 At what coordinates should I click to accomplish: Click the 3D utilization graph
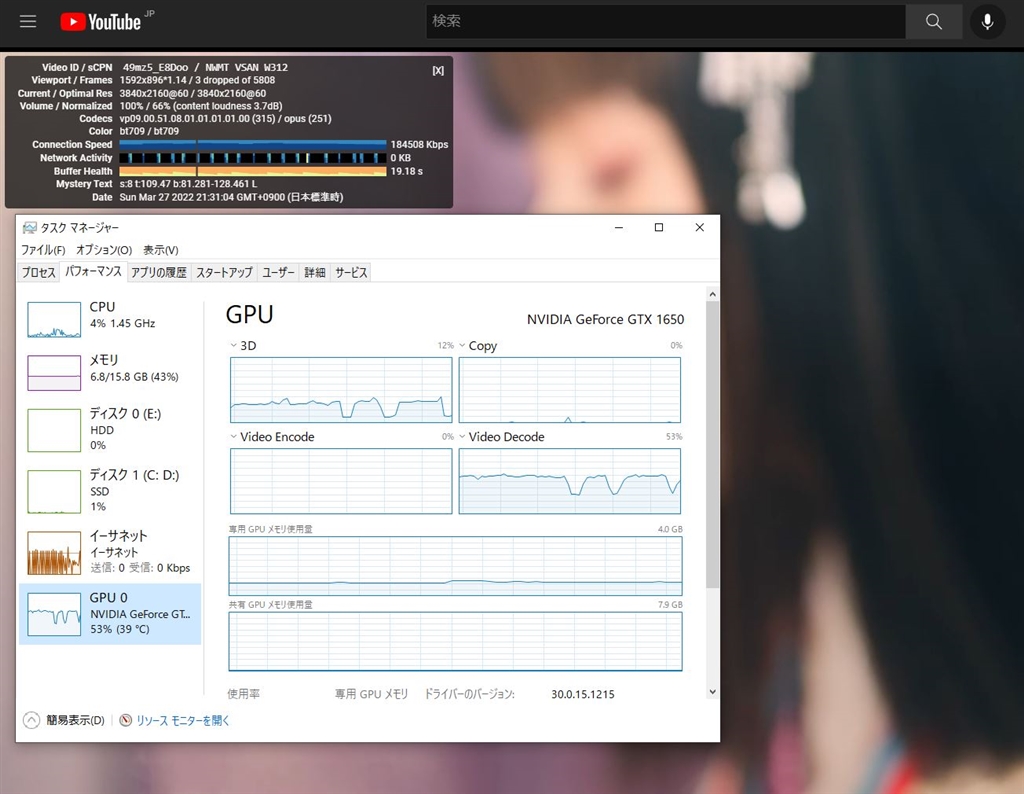(341, 390)
